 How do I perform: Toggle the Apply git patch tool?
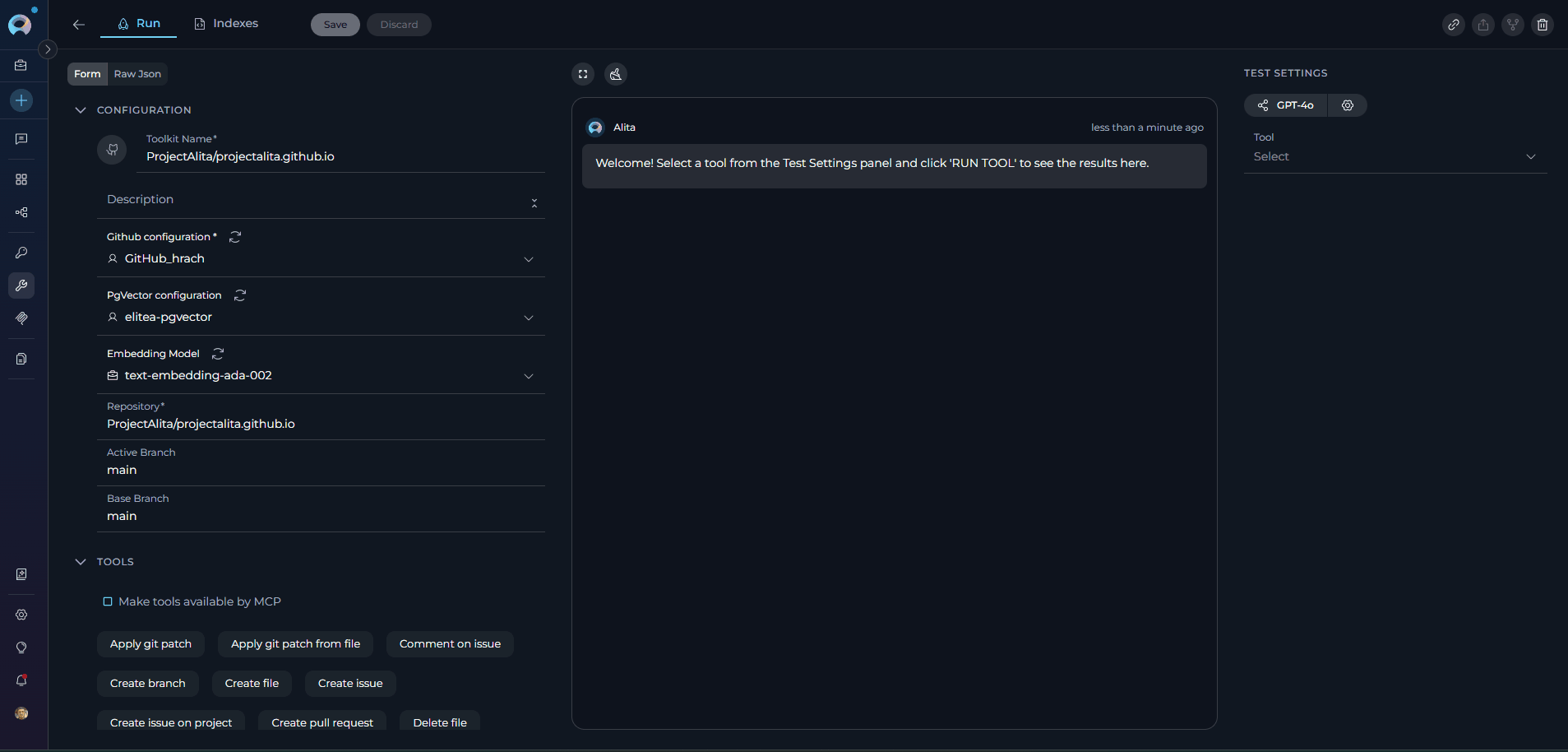(150, 644)
